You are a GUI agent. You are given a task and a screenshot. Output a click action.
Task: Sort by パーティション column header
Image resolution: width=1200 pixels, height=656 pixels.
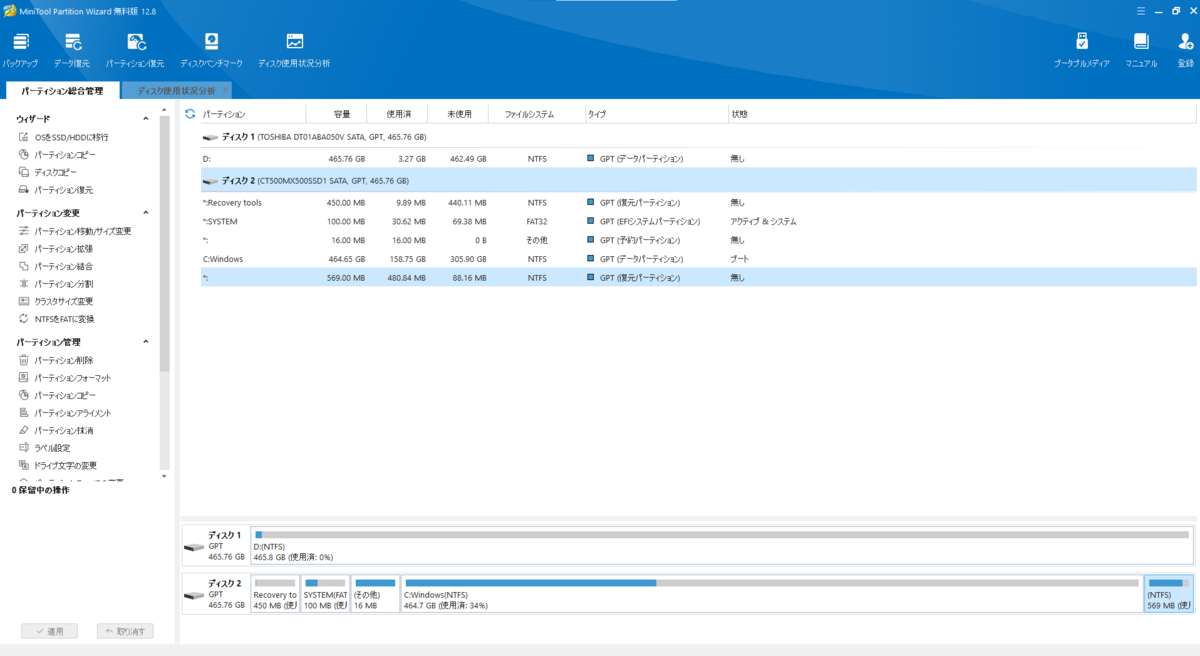click(x=253, y=114)
